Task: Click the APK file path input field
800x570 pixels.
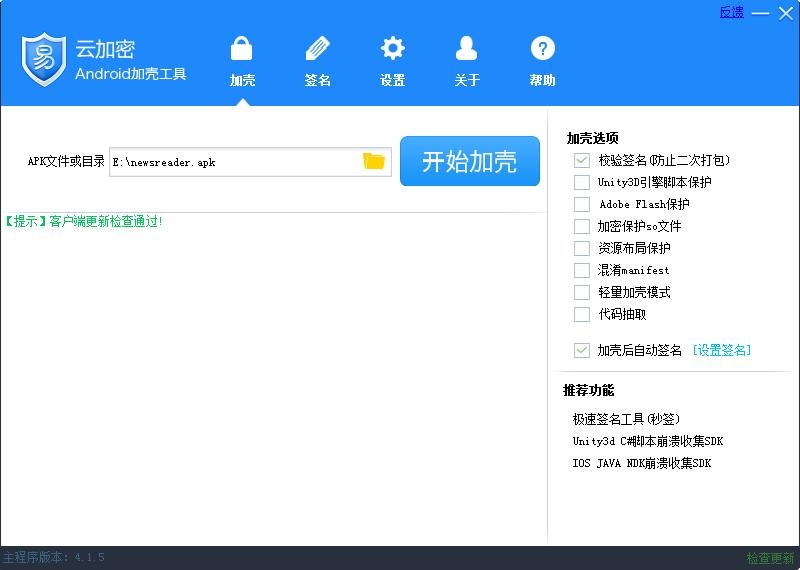Action: coord(234,161)
